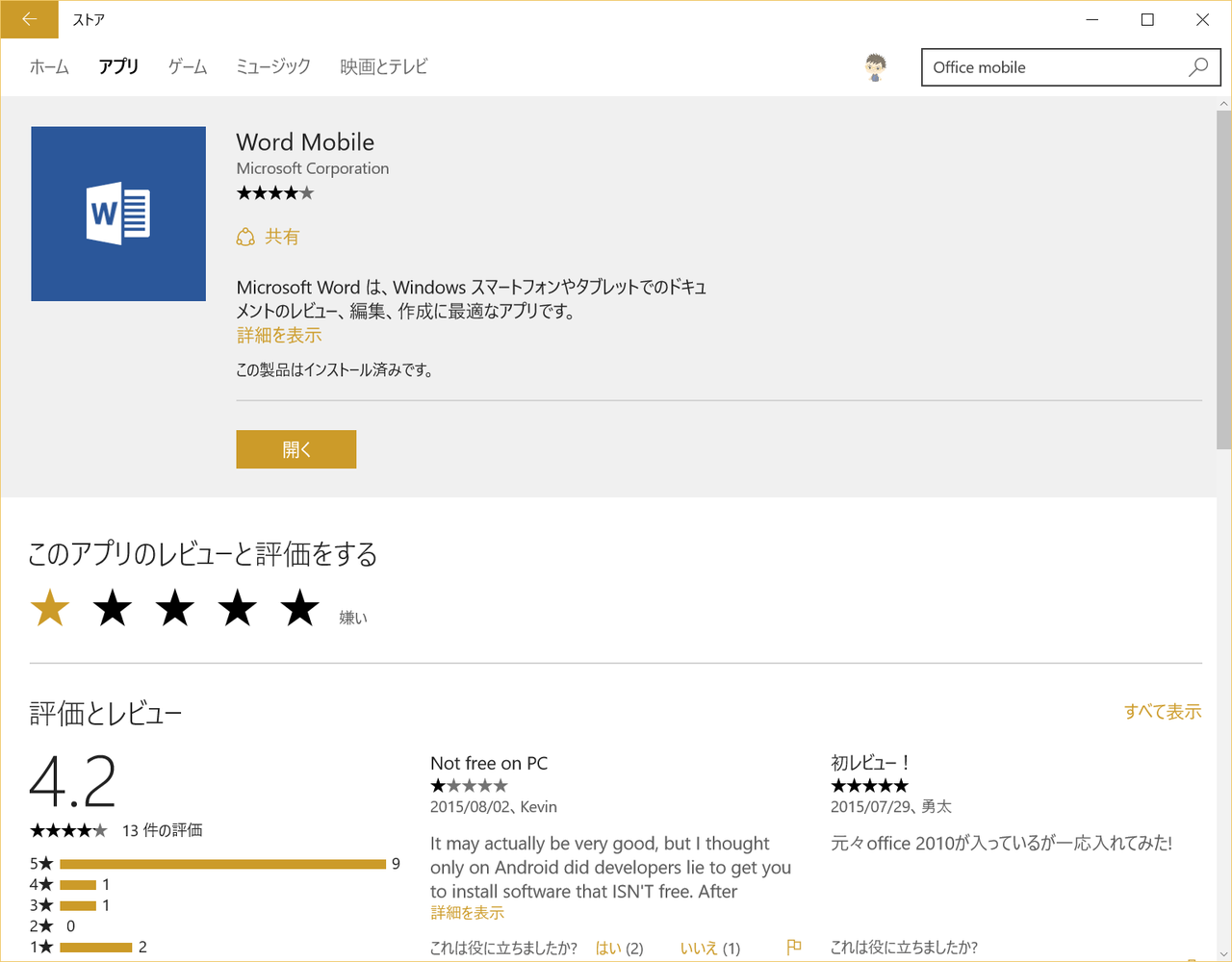Open the user account avatar
The height and width of the screenshot is (962, 1232).
tap(875, 67)
